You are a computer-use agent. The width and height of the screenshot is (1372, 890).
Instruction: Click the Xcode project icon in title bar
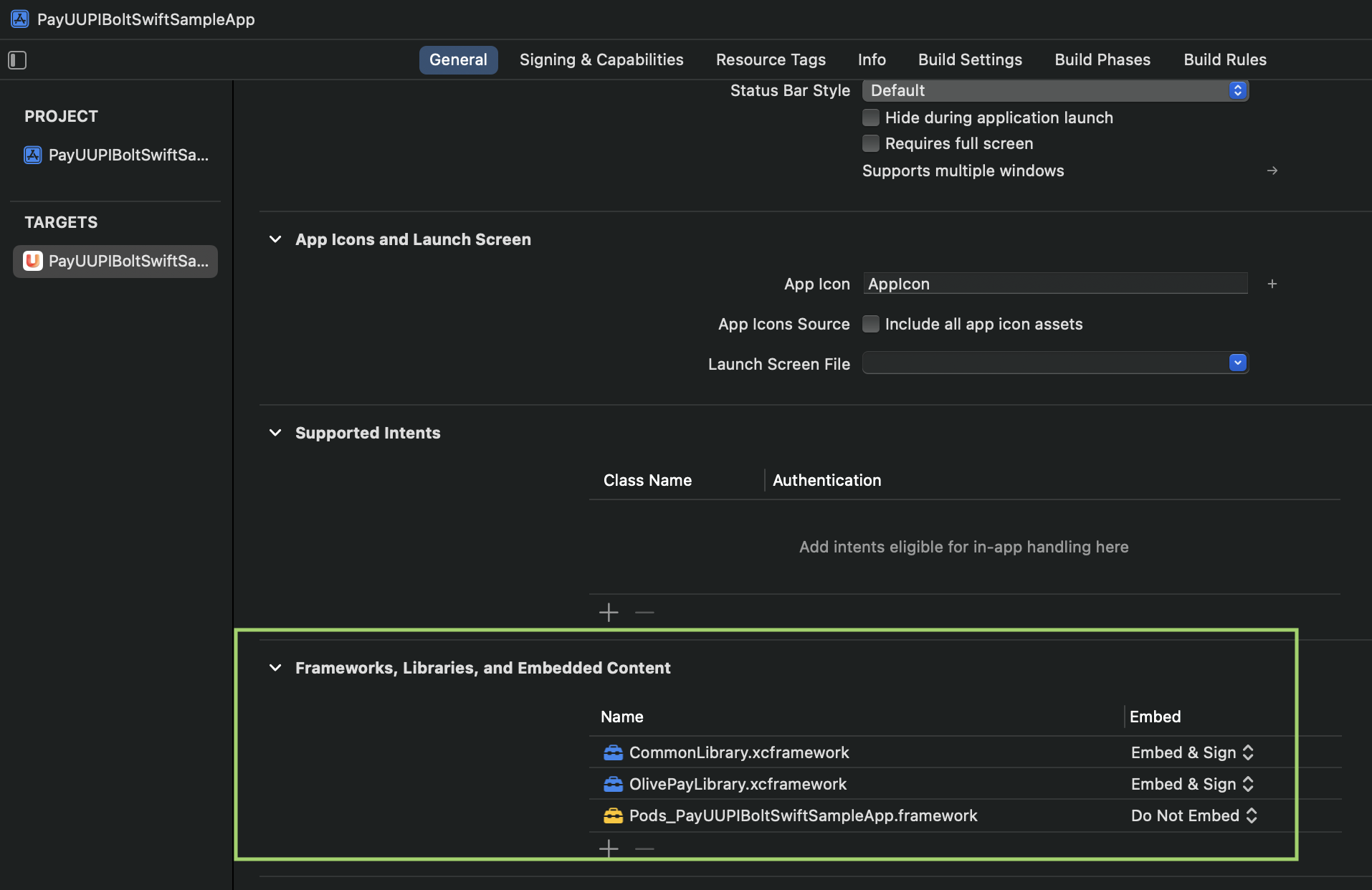click(19, 19)
